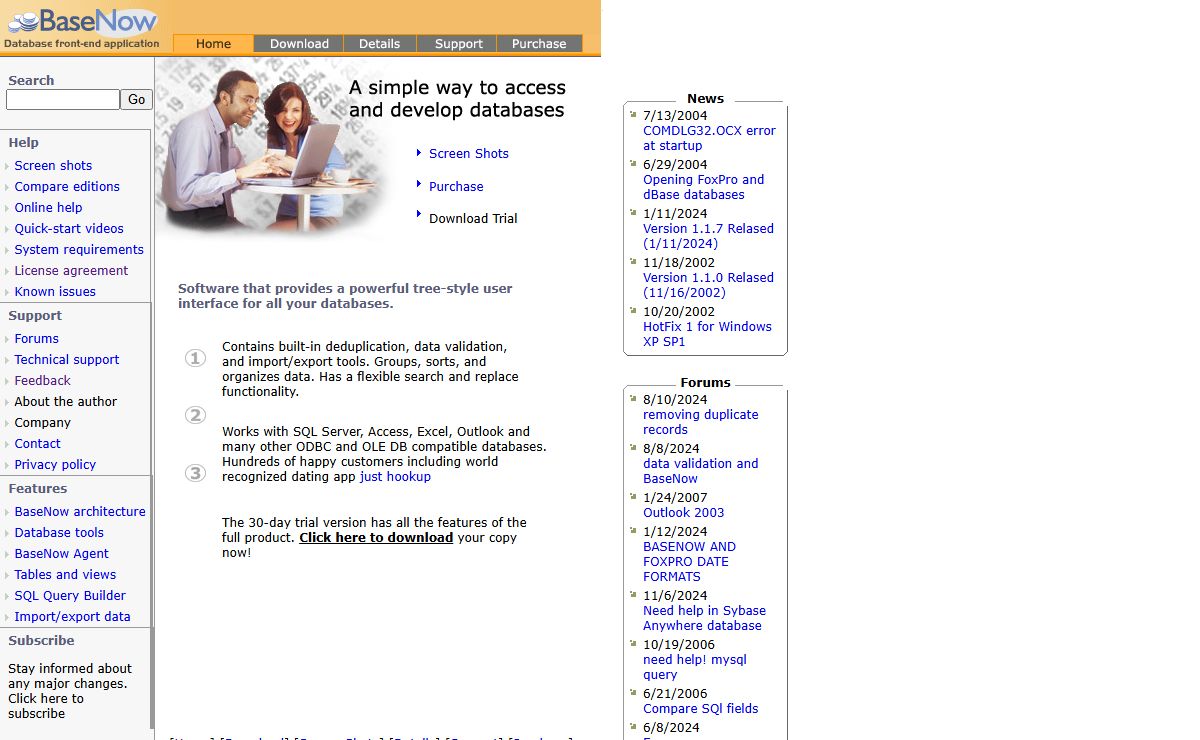1200x740 pixels.
Task: Open BaseNow architecture feature page
Action: (80, 512)
